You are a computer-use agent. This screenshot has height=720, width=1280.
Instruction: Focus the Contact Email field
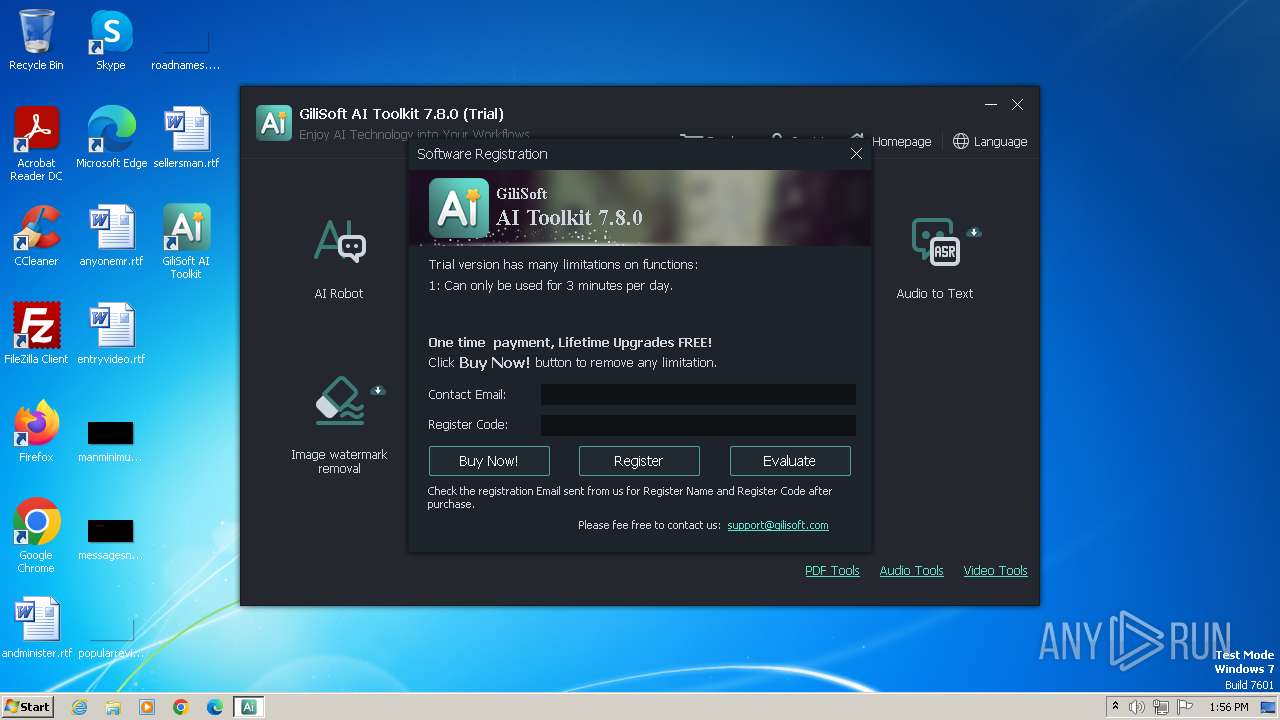click(x=698, y=395)
